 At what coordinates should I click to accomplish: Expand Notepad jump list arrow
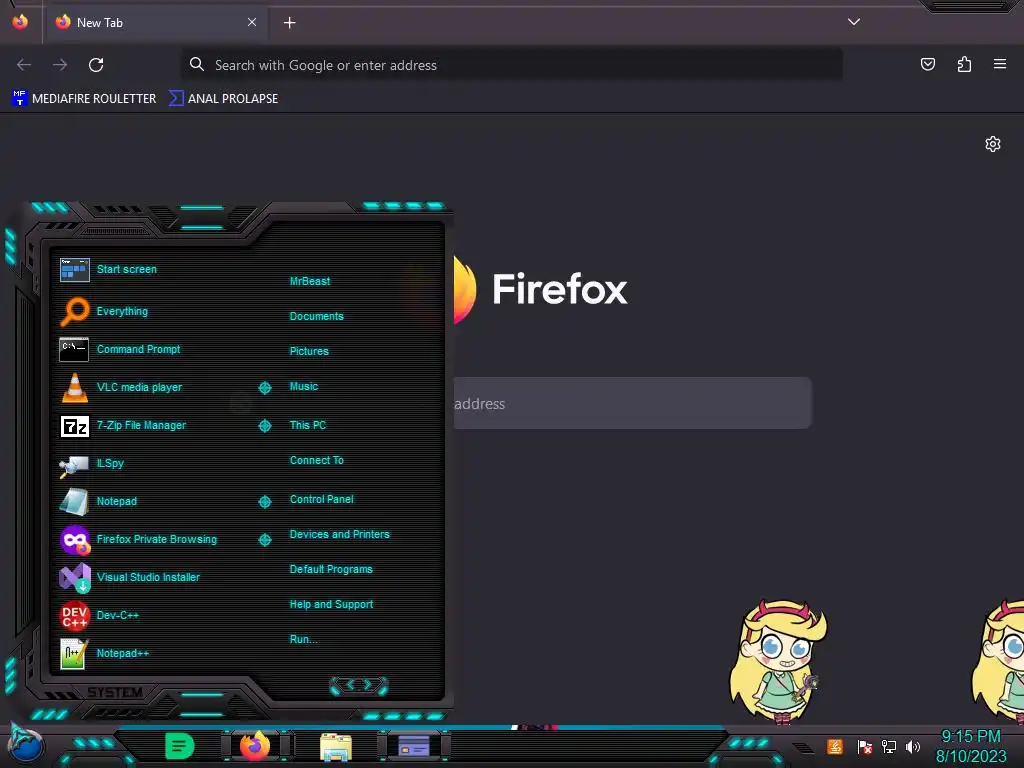click(x=264, y=502)
